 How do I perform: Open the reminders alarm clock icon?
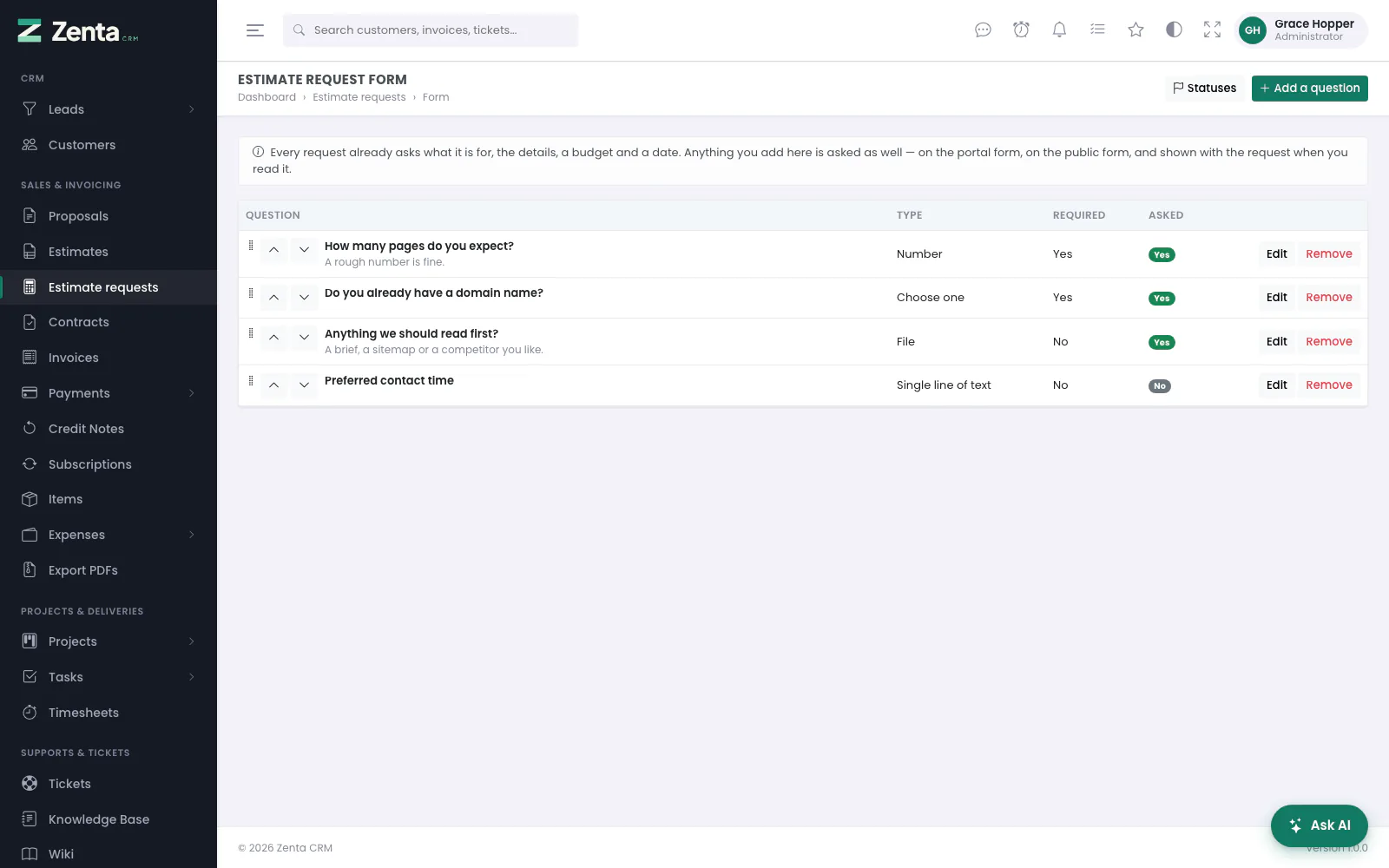[x=1021, y=30]
